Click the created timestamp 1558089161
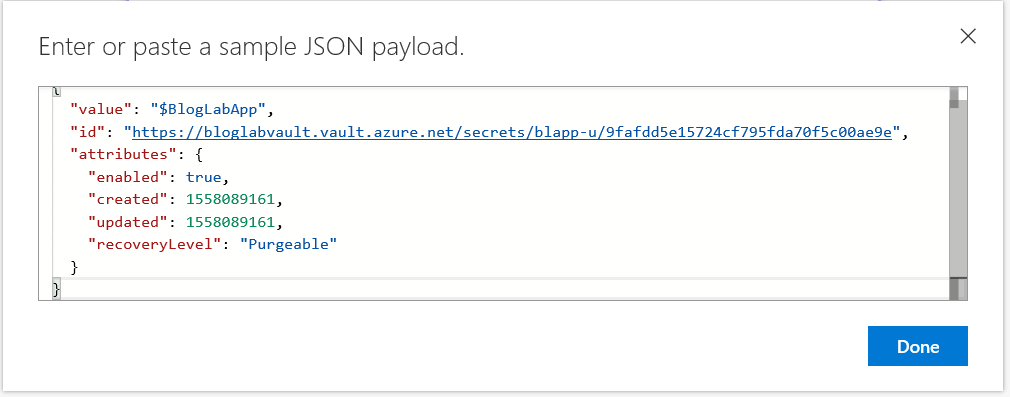 click(231, 200)
